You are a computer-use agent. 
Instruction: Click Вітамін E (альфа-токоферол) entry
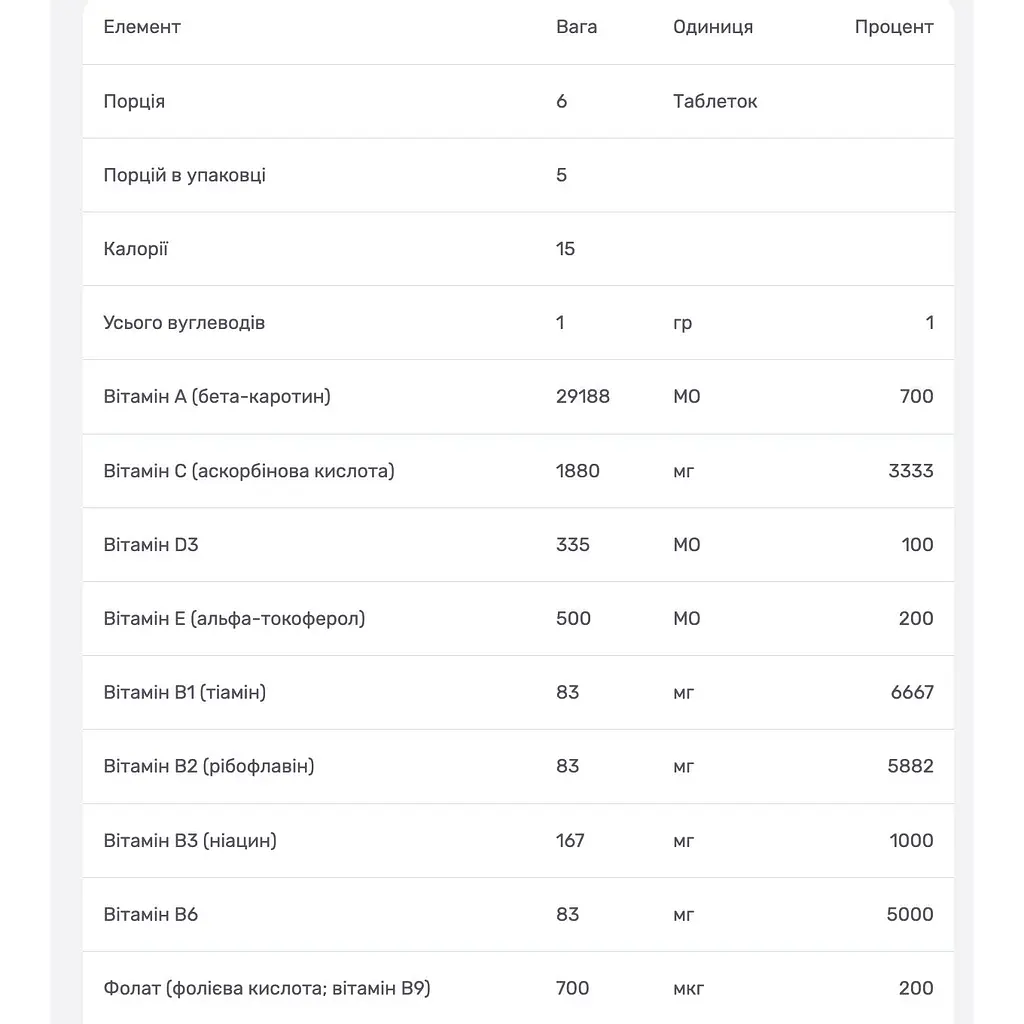(234, 618)
